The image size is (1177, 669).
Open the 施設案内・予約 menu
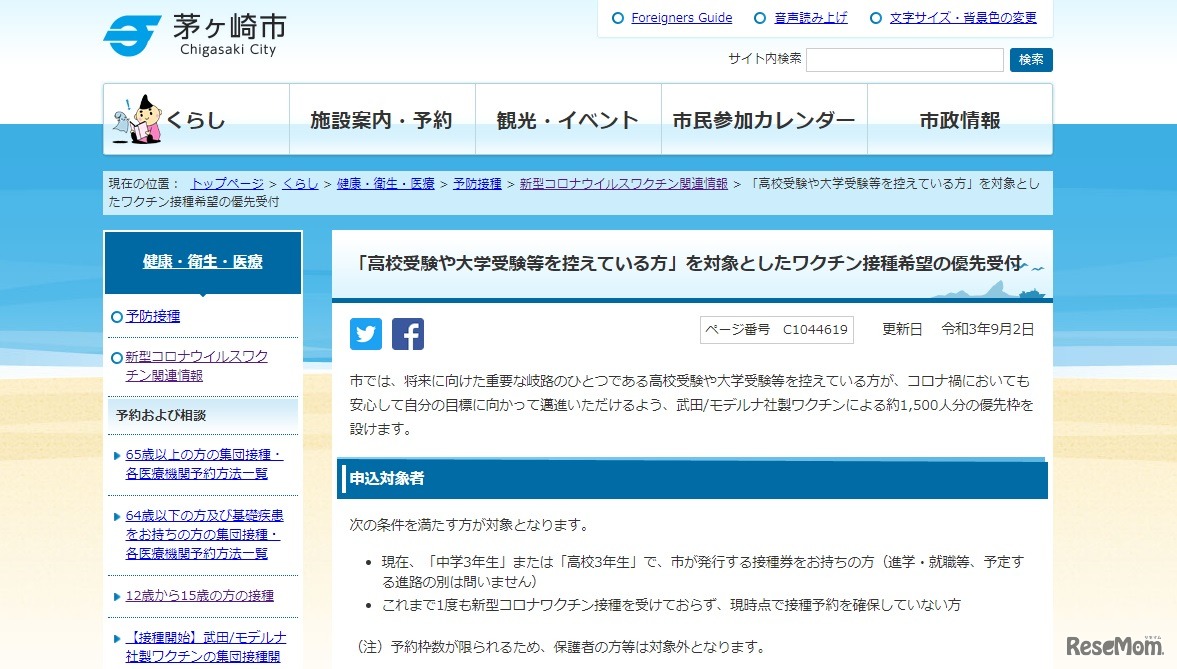[382, 119]
